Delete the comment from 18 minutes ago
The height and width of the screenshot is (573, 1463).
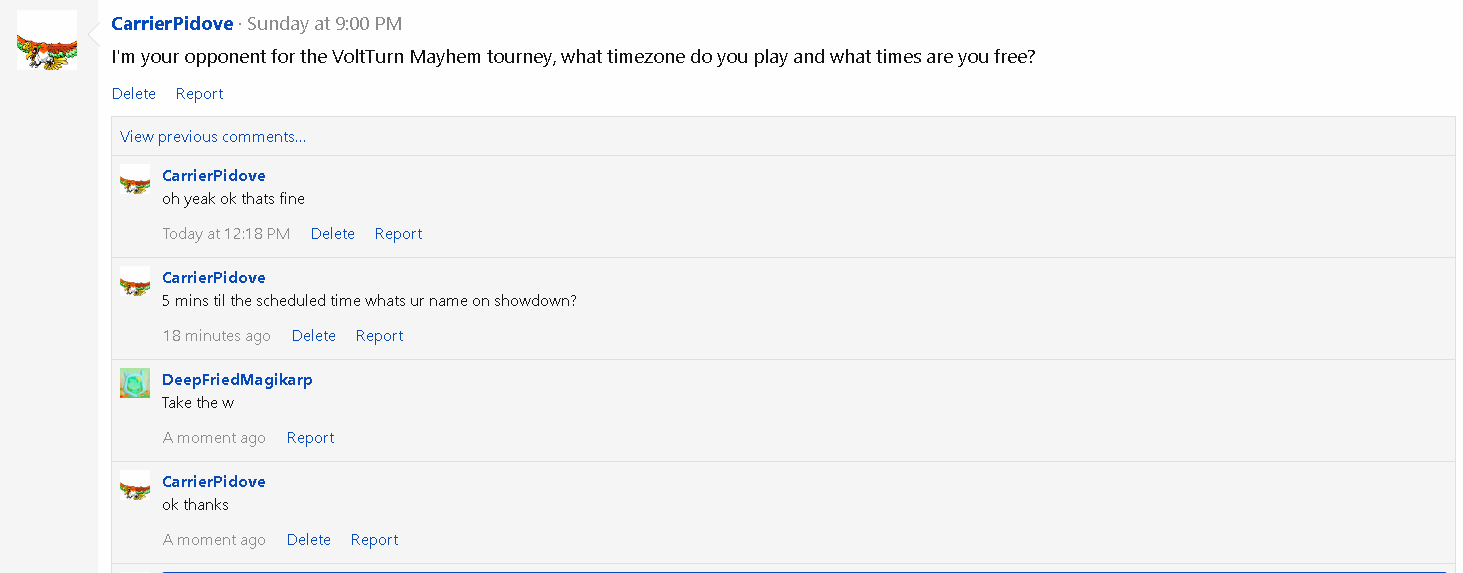313,336
